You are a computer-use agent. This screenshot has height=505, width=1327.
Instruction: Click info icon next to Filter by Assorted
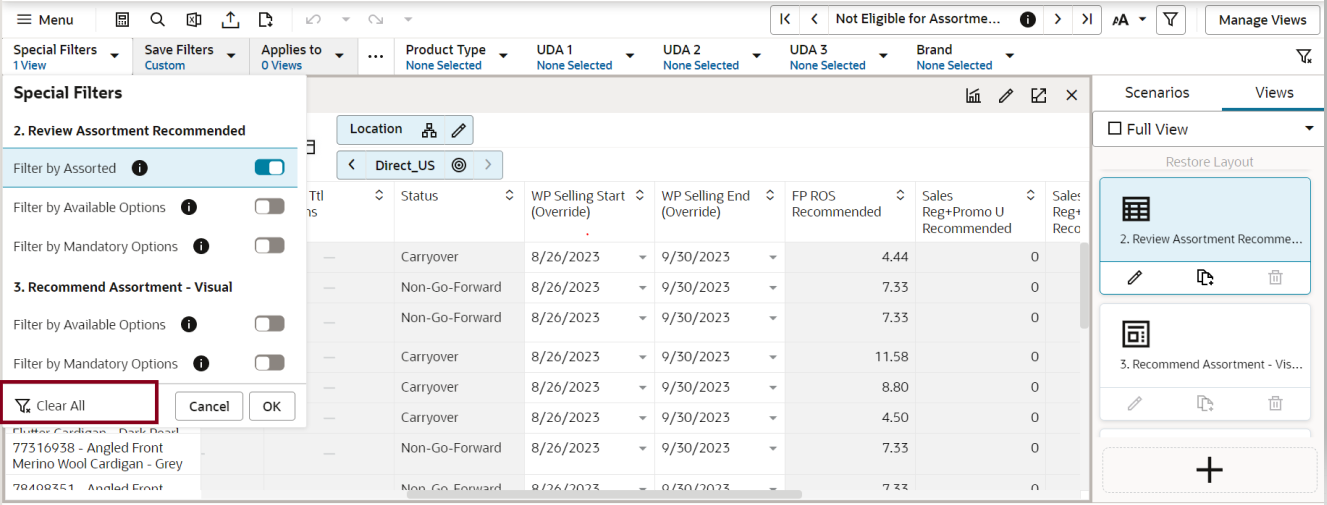[x=140, y=168]
